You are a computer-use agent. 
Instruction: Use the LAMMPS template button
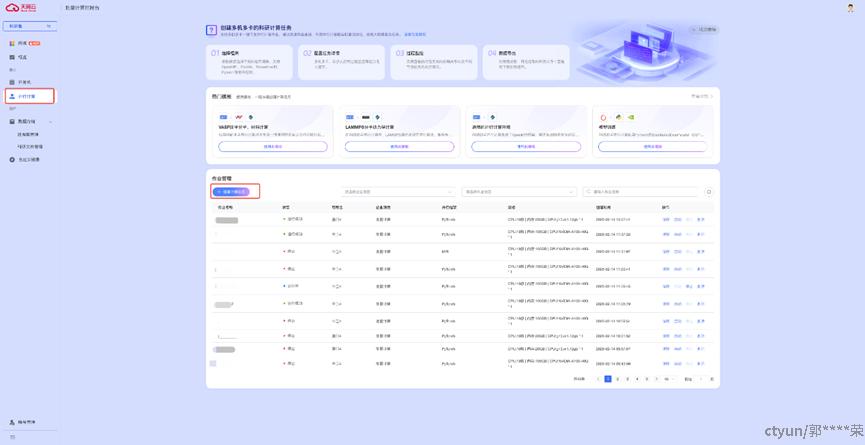[399, 147]
